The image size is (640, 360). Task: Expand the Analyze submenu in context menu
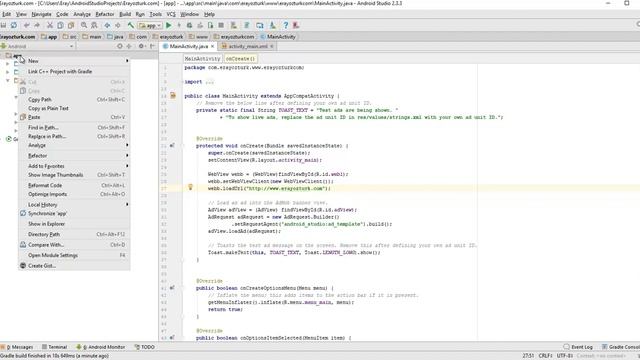74,145
